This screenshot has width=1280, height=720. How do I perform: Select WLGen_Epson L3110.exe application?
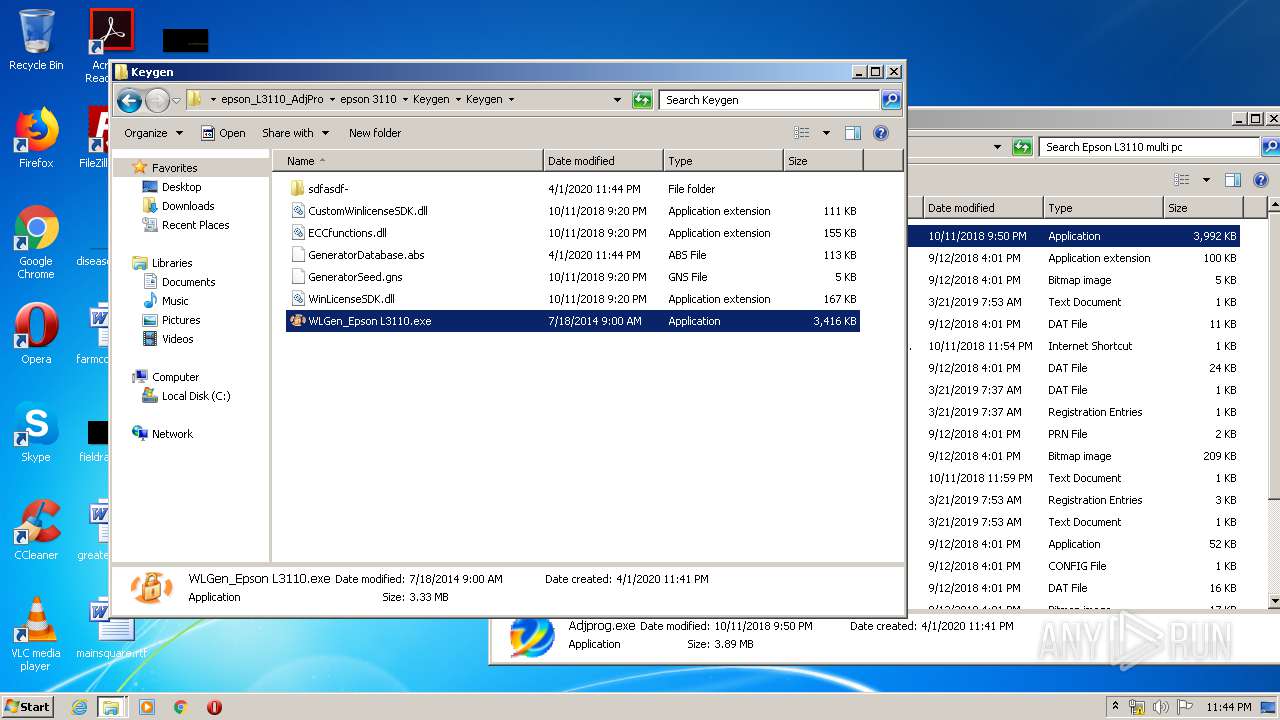pos(572,321)
